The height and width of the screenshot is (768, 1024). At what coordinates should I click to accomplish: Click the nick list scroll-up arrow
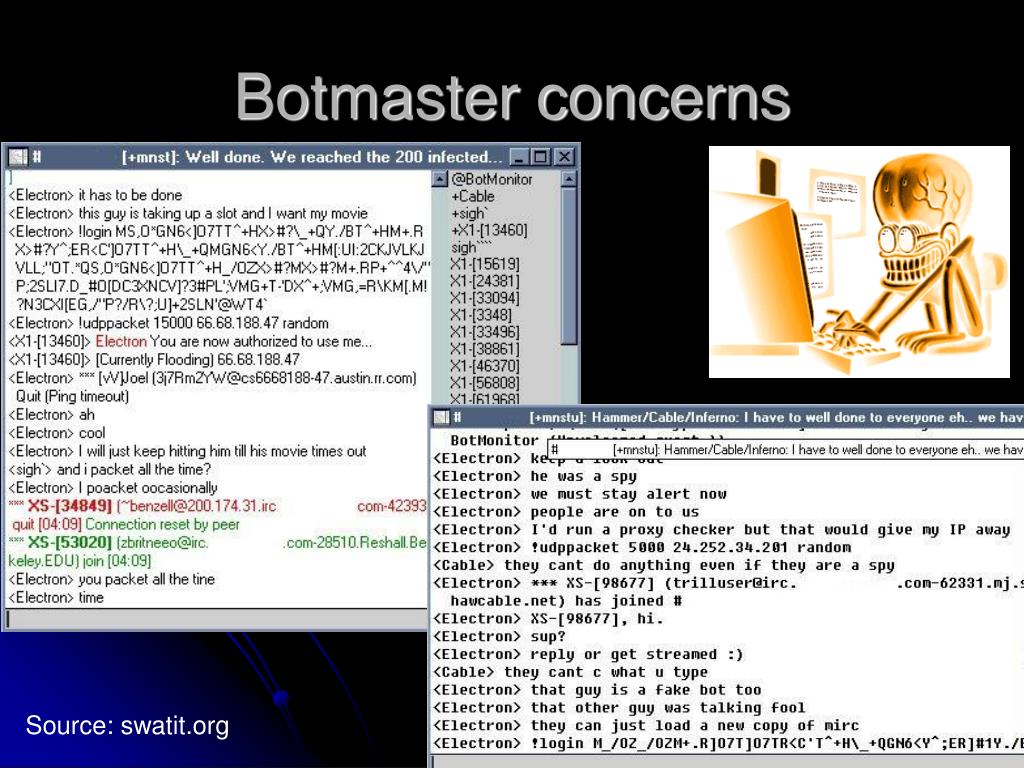pos(568,178)
